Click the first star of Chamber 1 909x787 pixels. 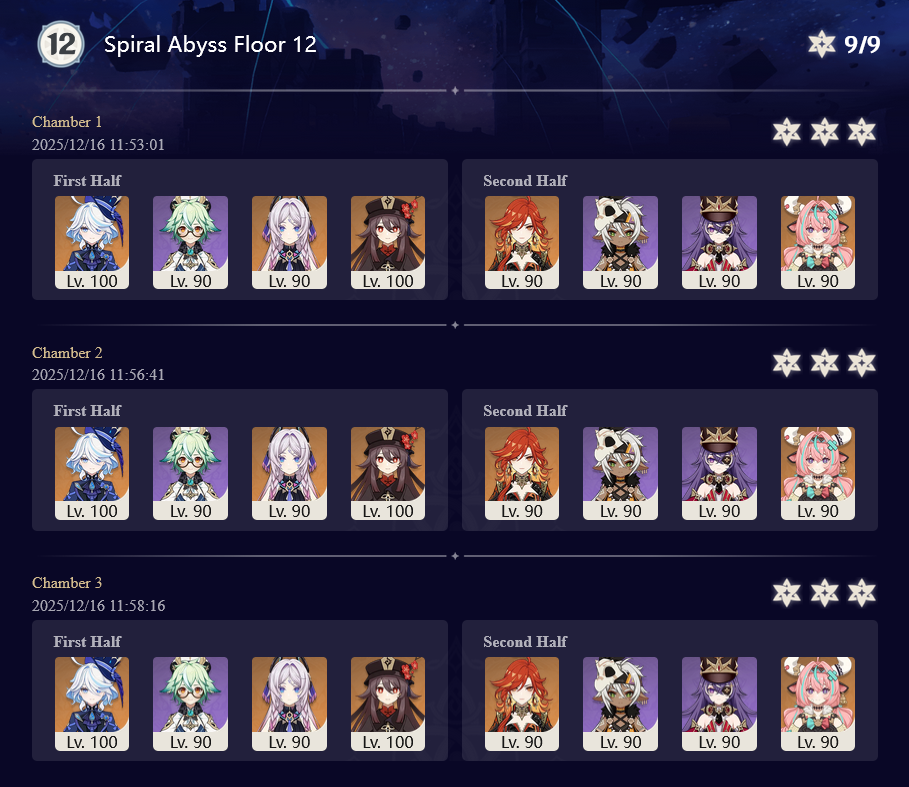[787, 132]
